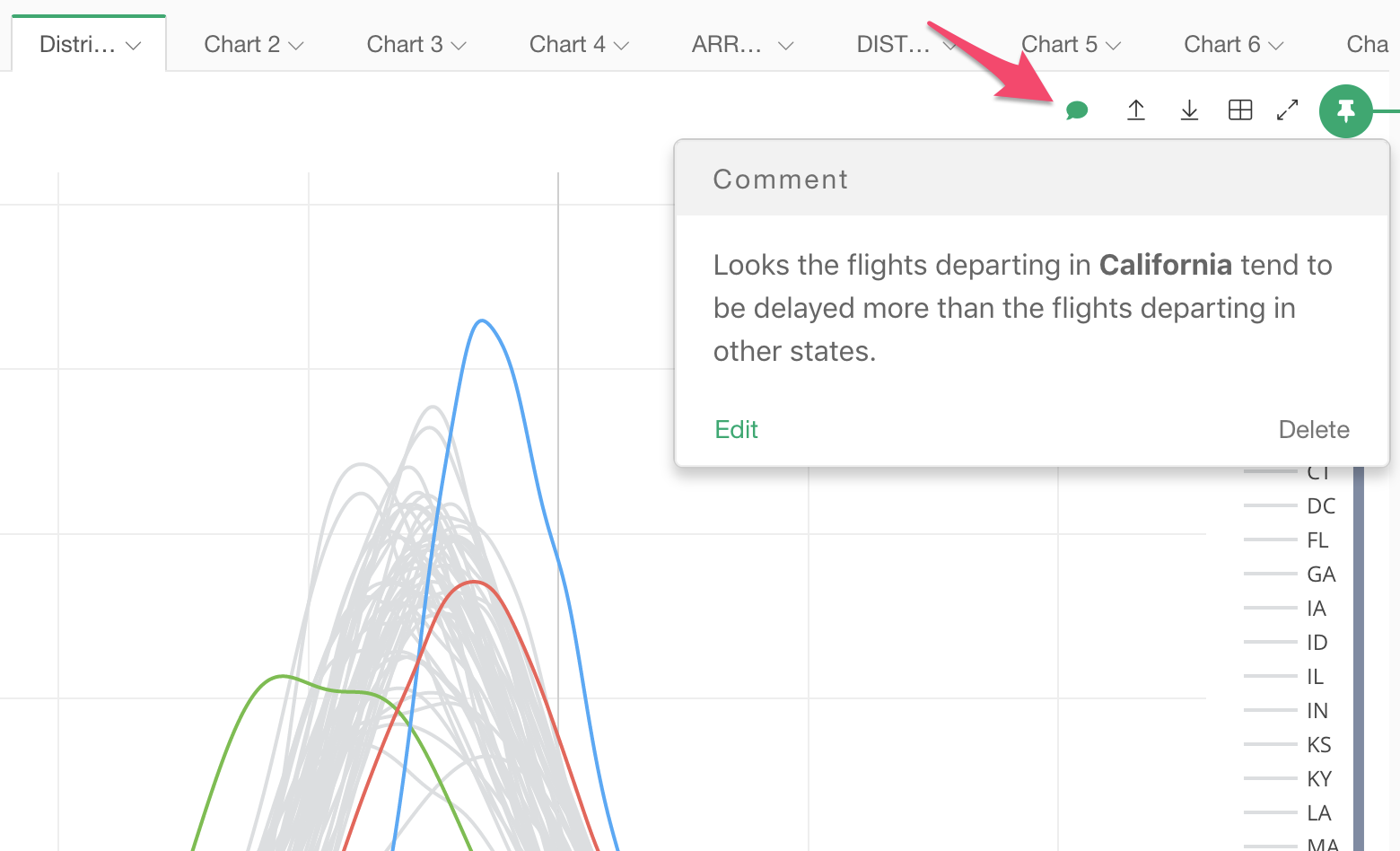Toggle the KY legend entry

tap(1318, 779)
